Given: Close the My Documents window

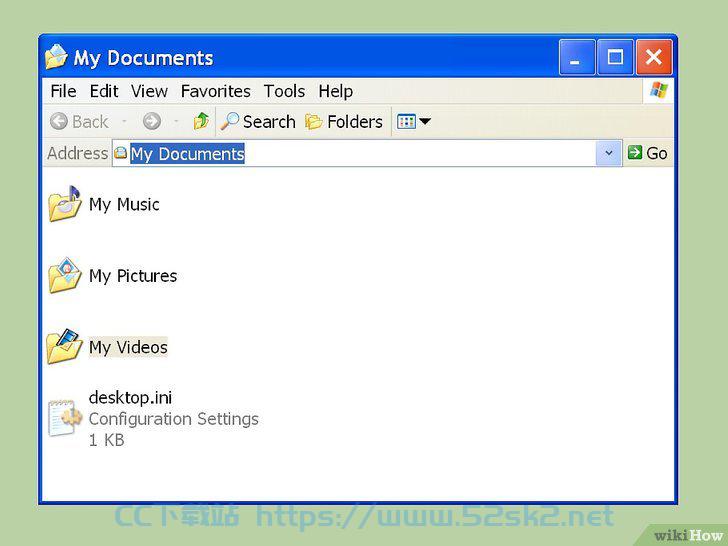Looking at the screenshot, I should click(654, 58).
